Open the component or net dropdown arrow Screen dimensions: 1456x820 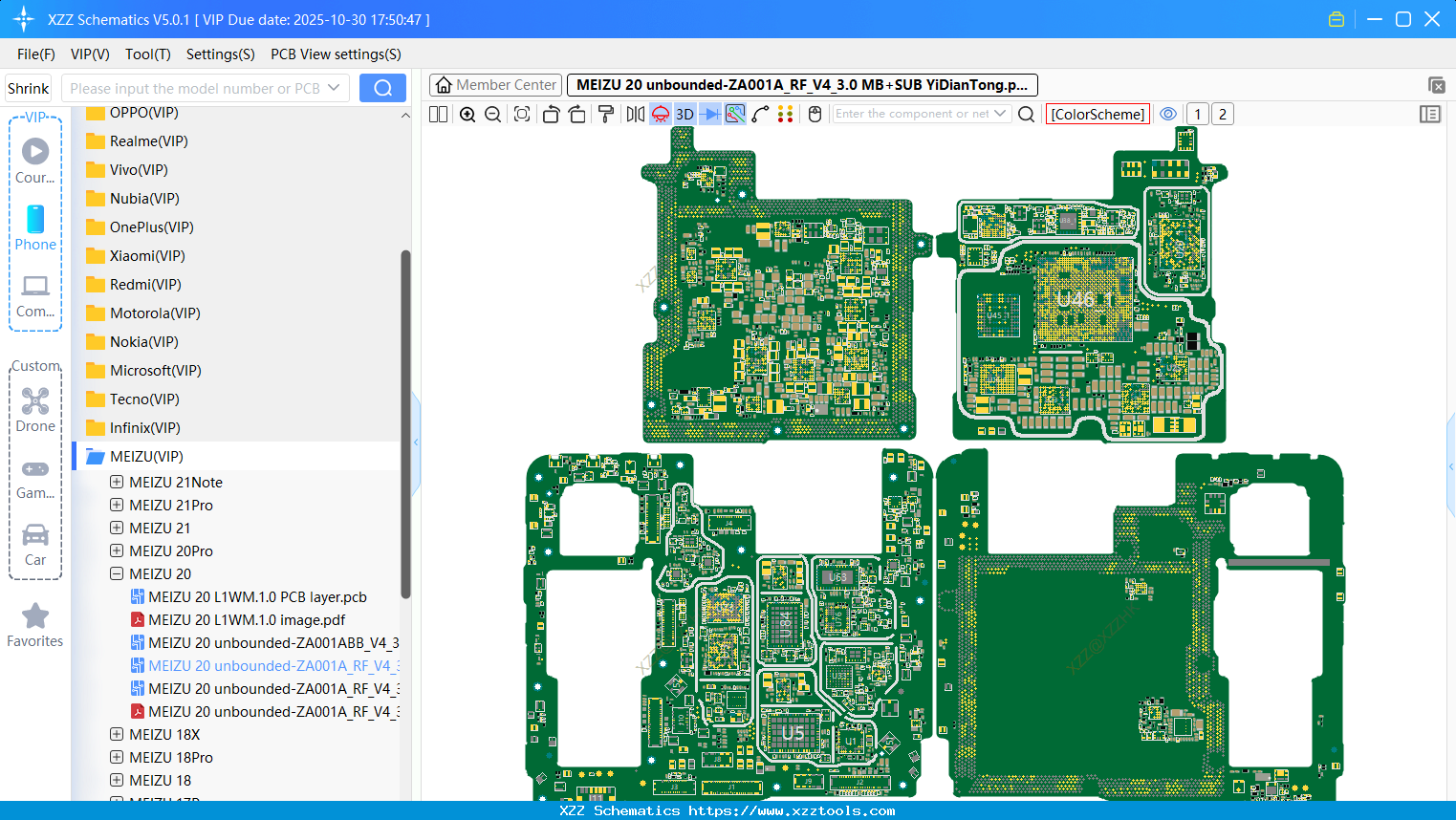[1001, 114]
